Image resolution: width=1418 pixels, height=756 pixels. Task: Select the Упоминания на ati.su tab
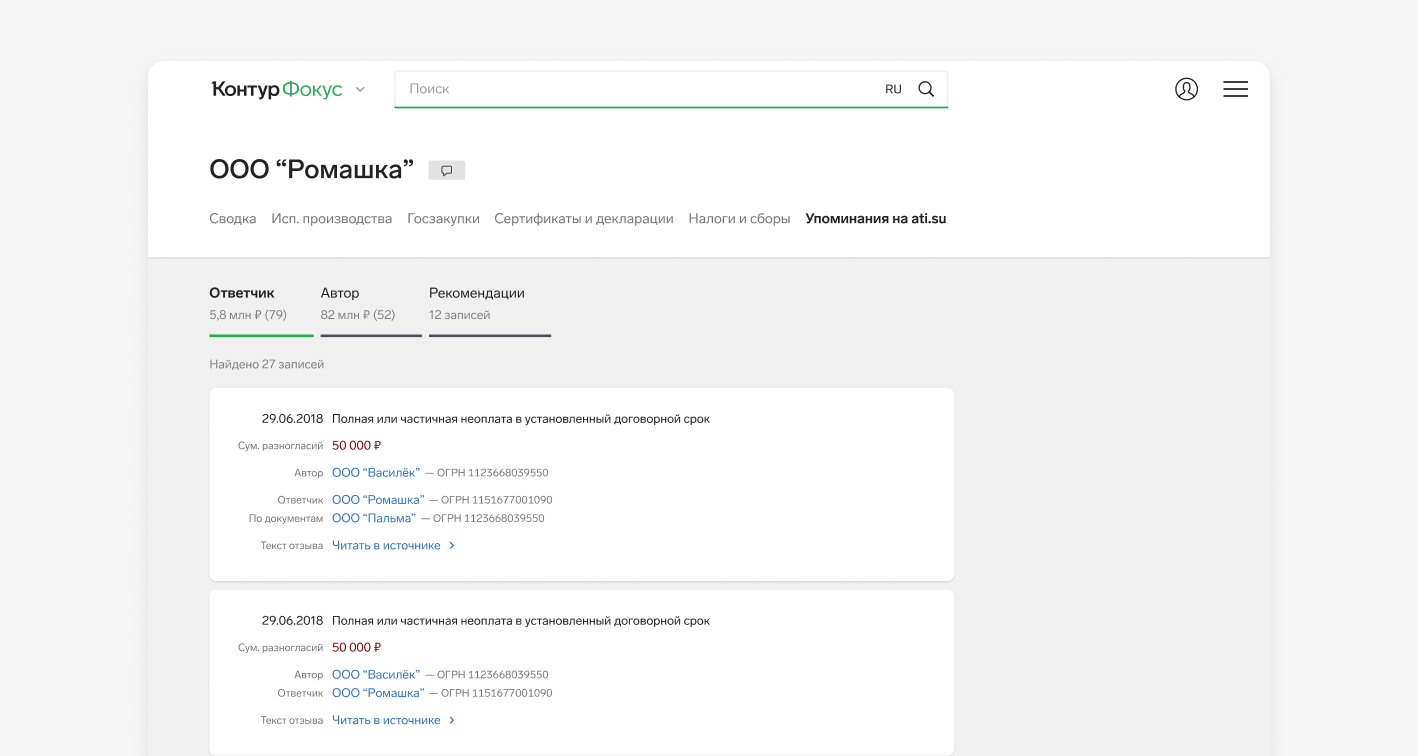click(875, 218)
